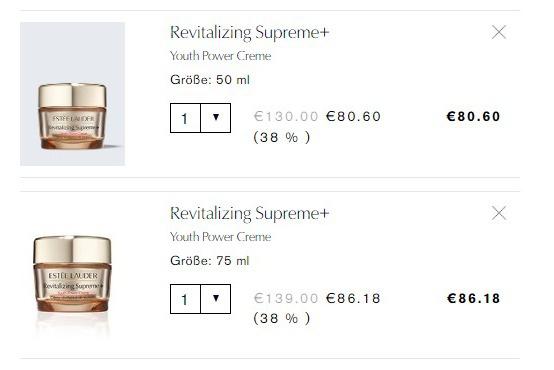The width and height of the screenshot is (554, 370).
Task: Open second Revitalizing Supreme+ product title
Action: point(249,214)
